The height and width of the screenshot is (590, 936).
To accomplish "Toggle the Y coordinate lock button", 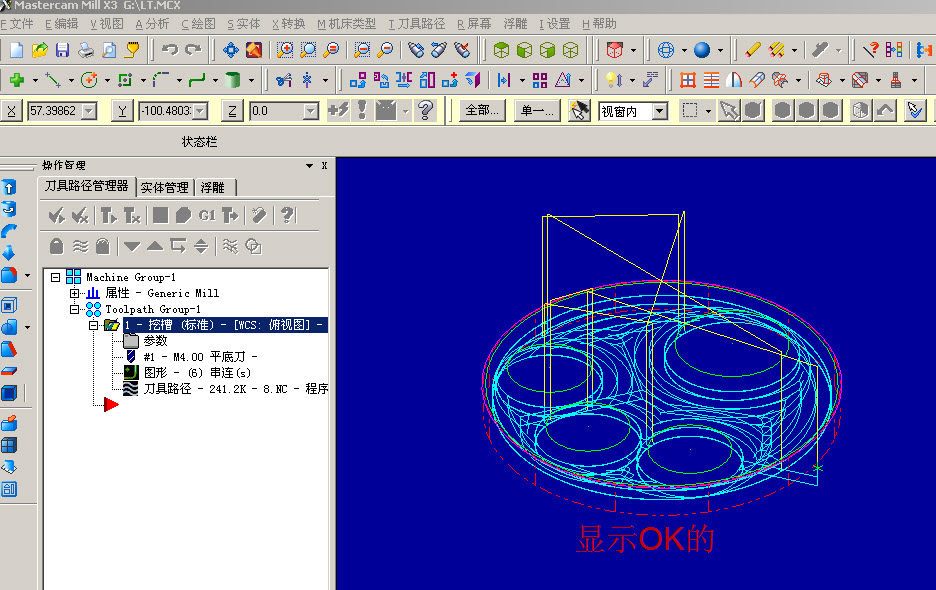I will point(122,111).
